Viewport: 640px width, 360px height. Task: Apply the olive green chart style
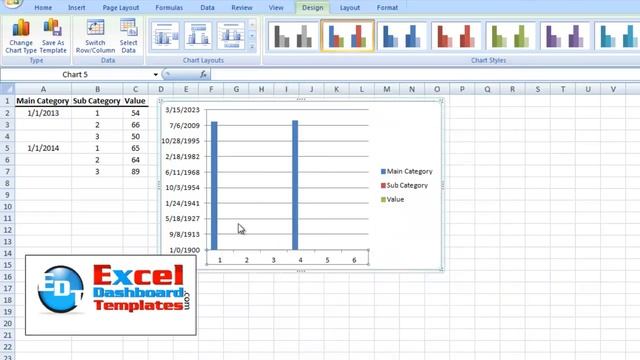tap(511, 36)
